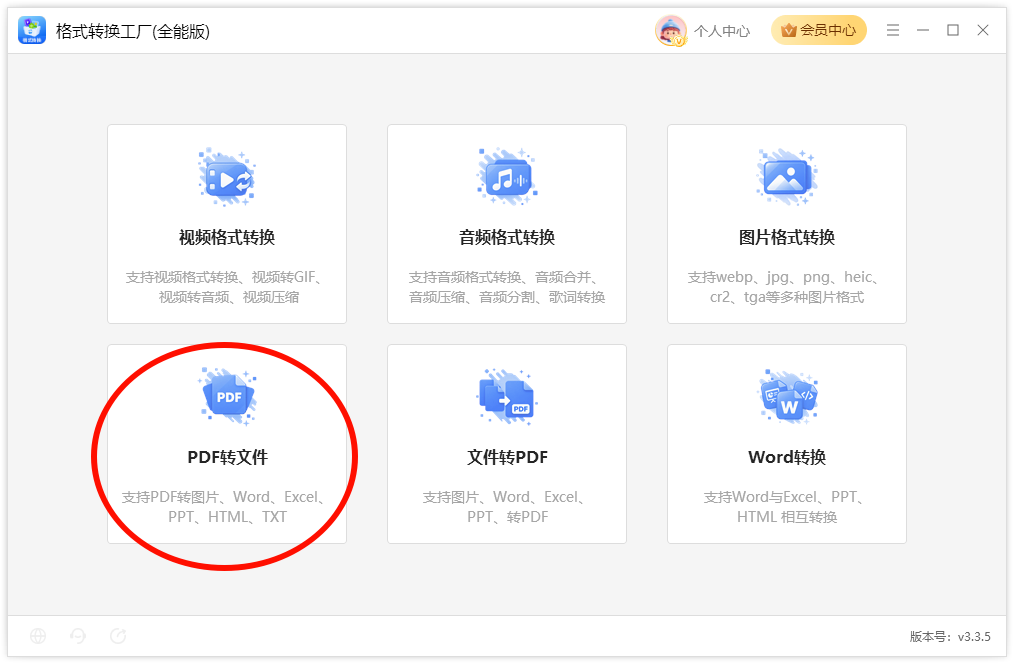The image size is (1014, 664).
Task: Contact support via the headset icon
Action: 78,636
